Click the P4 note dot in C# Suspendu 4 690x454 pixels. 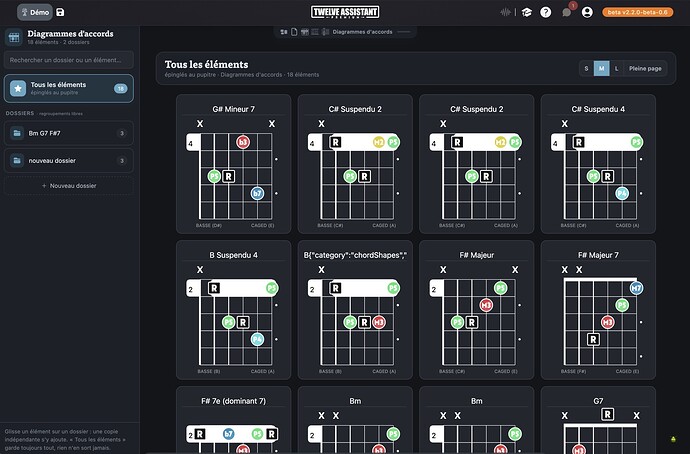(x=622, y=193)
